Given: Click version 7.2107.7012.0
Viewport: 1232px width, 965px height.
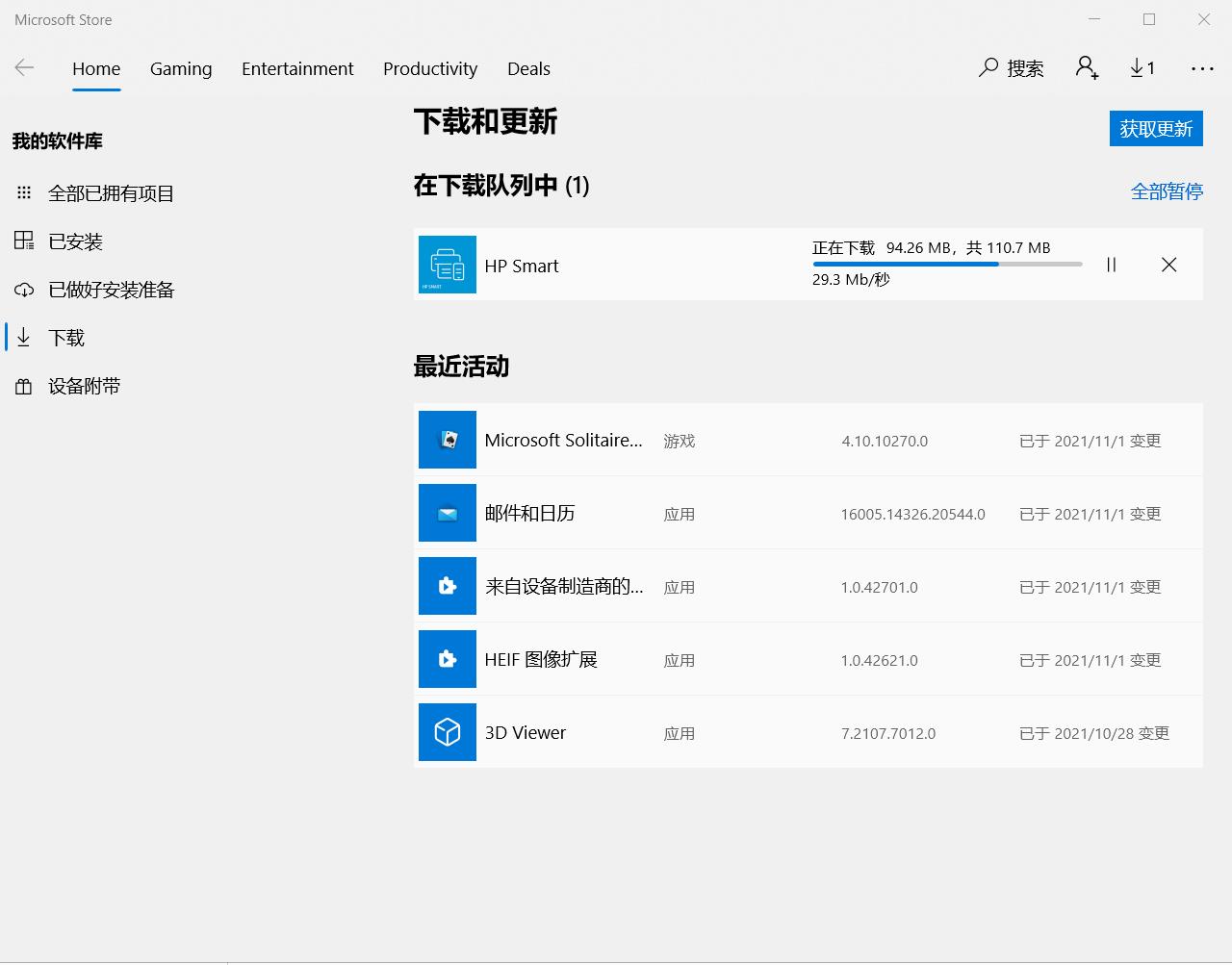Looking at the screenshot, I should 888,733.
